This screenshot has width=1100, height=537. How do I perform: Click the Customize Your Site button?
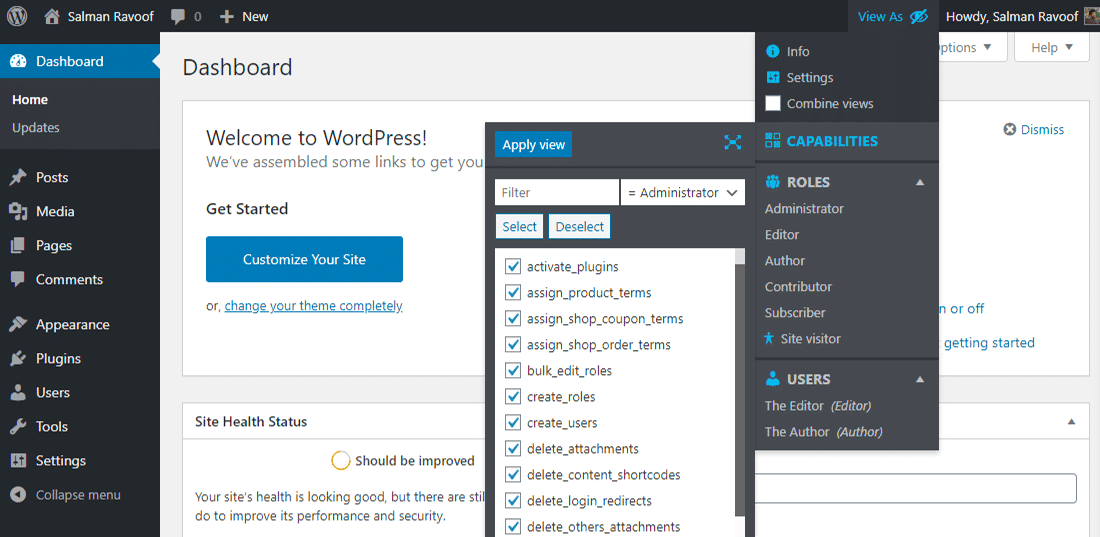[304, 259]
